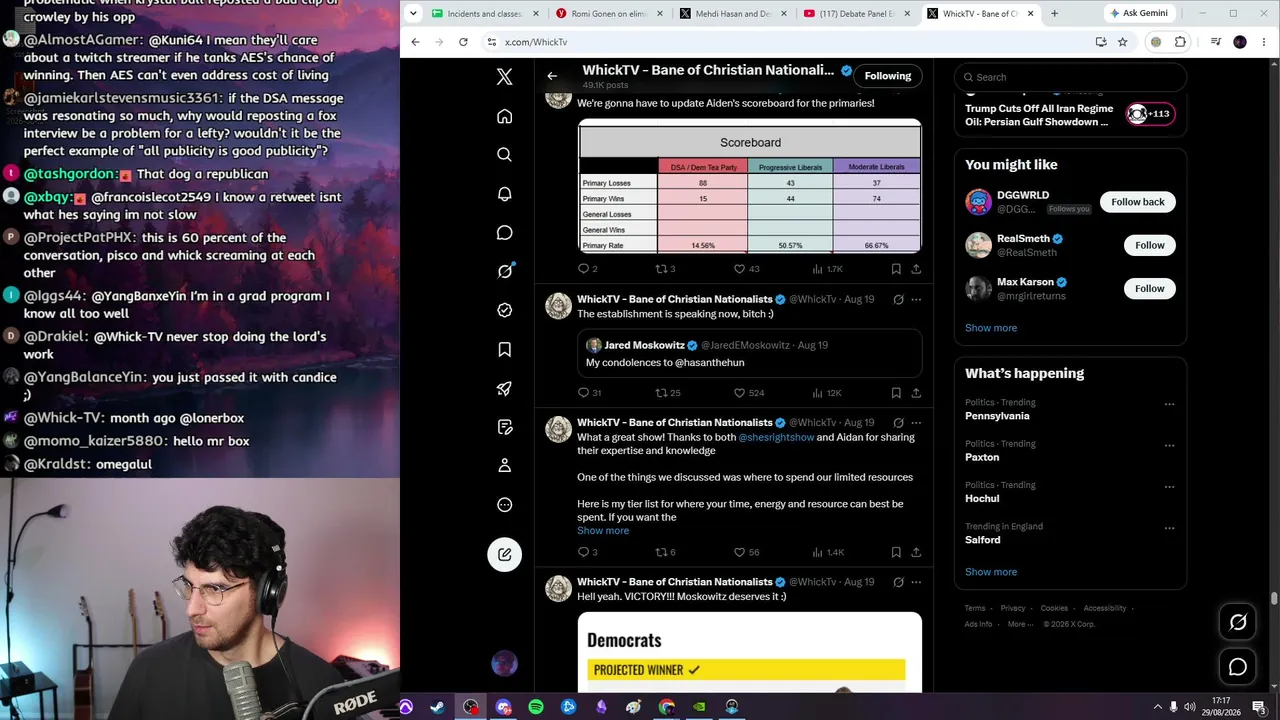
Task: Open the rocket icon in X sidebar
Action: 504,388
